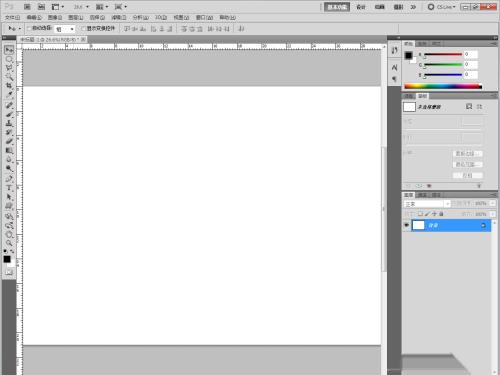Select the Crop tool
Viewport: 500px width, 375px height.
pyautogui.click(x=9, y=86)
